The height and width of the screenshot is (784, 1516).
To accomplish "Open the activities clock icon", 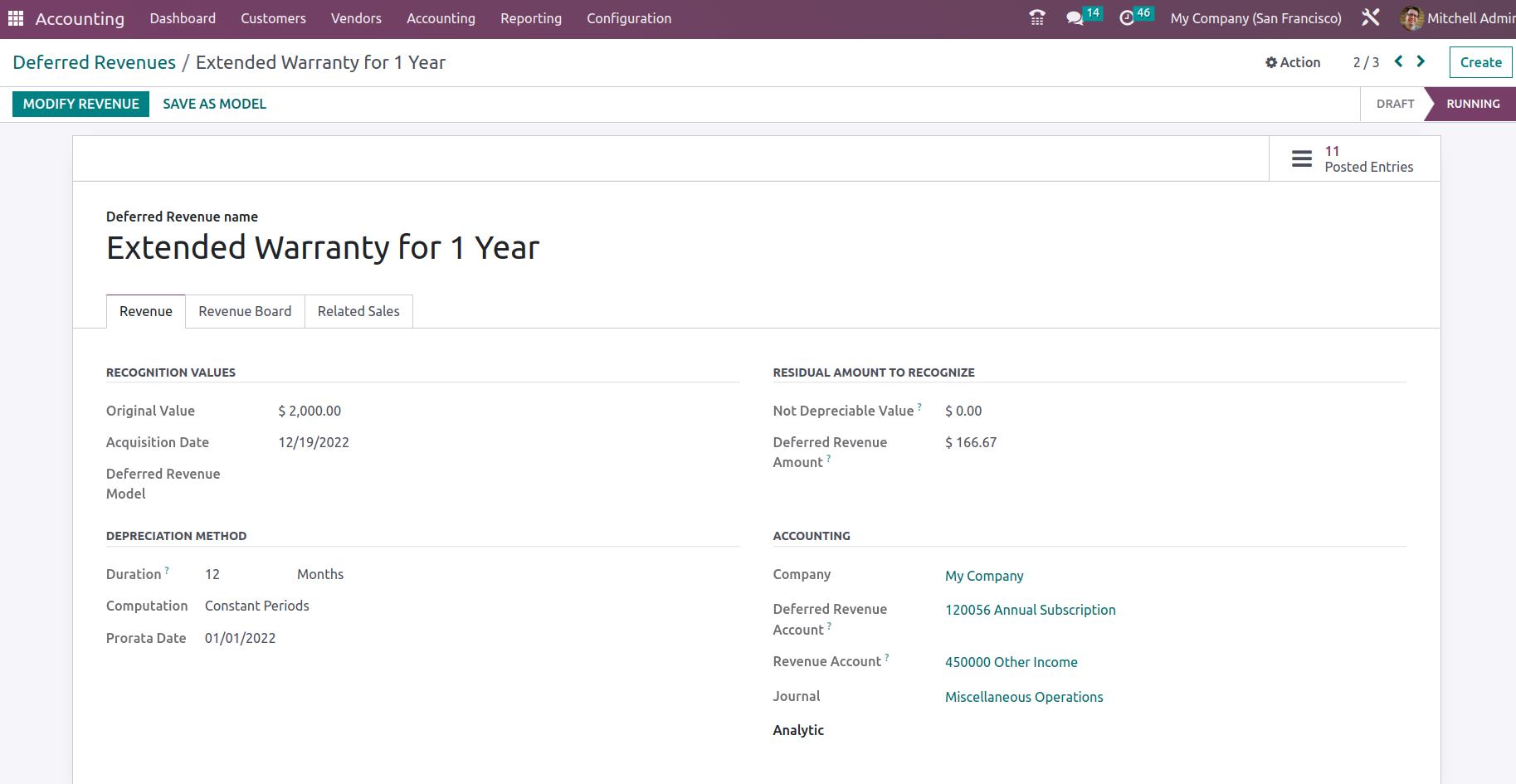I will (x=1127, y=18).
